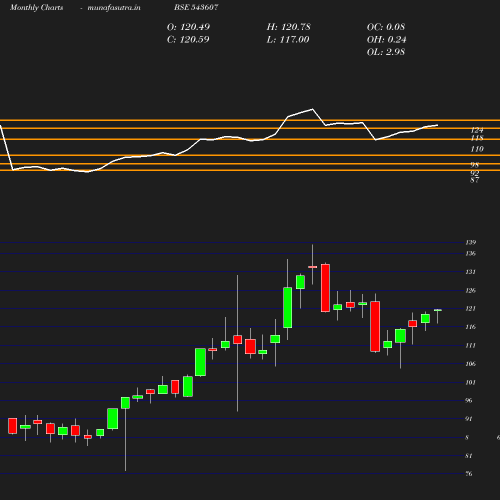Click the 81 price label on candlestick axis
Viewport: 500px width, 500px height.
coord(469,456)
